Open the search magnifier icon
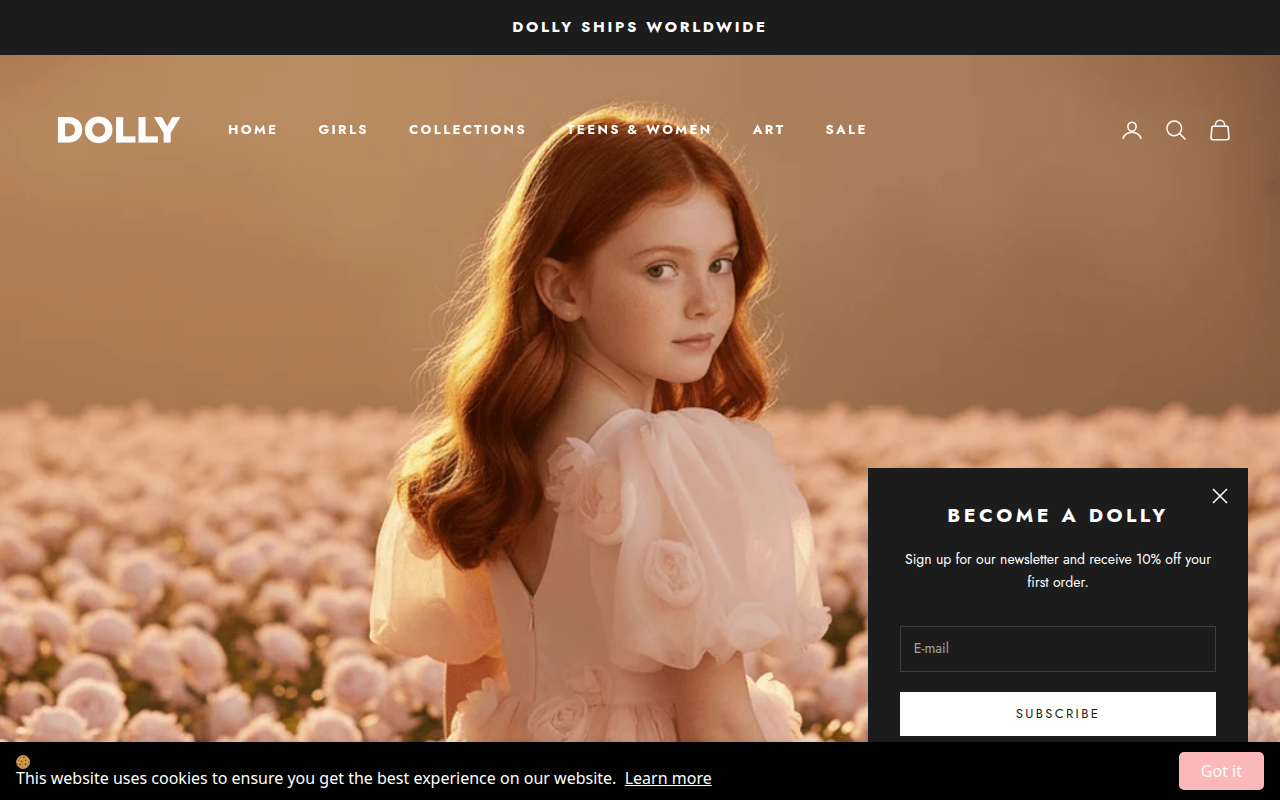Screen dimensions: 1280x800 point(1176,130)
